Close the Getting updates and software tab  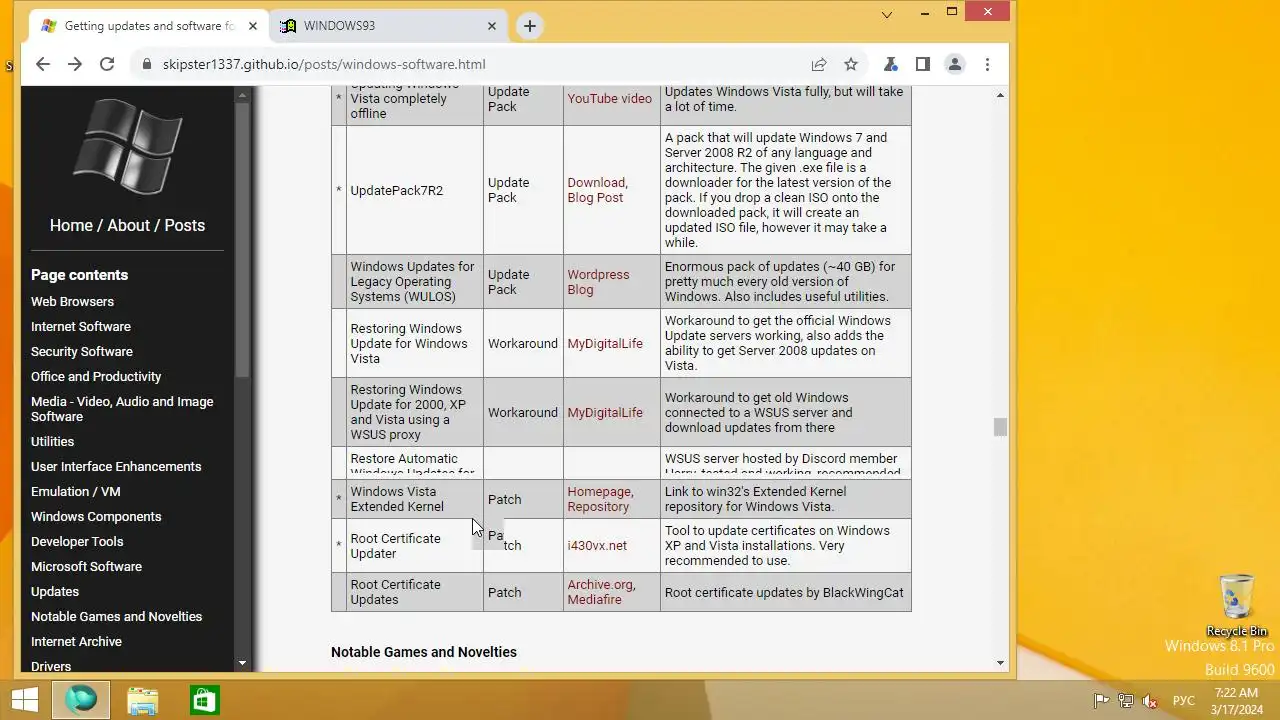[253, 26]
